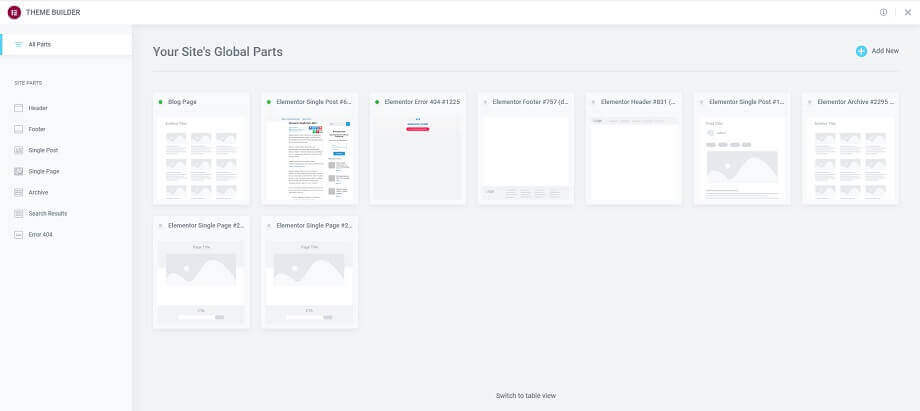Click the 'Elementor Archive #2295' card title
The height and width of the screenshot is (411, 920).
point(855,102)
